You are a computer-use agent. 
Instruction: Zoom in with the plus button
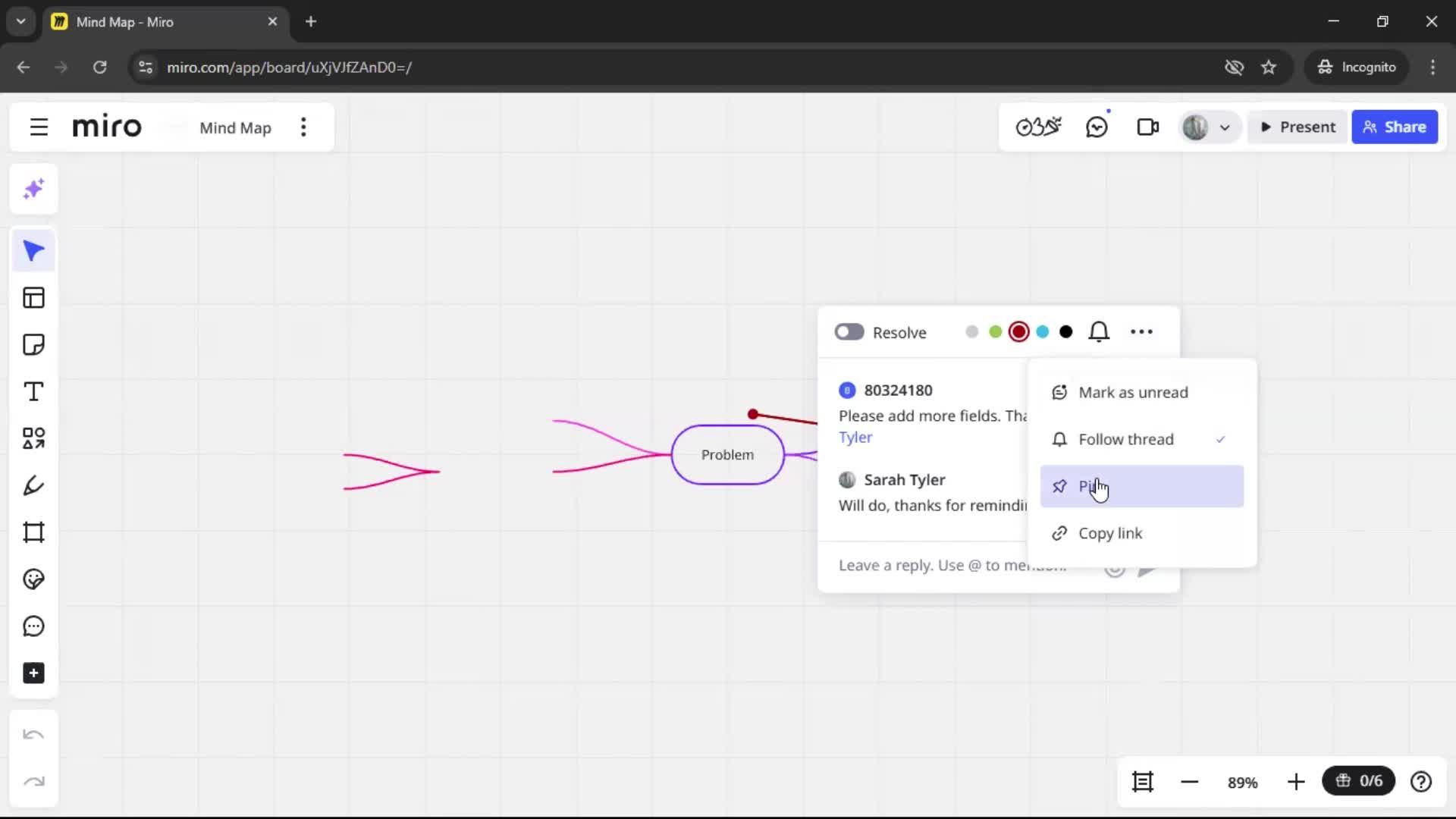[x=1296, y=782]
